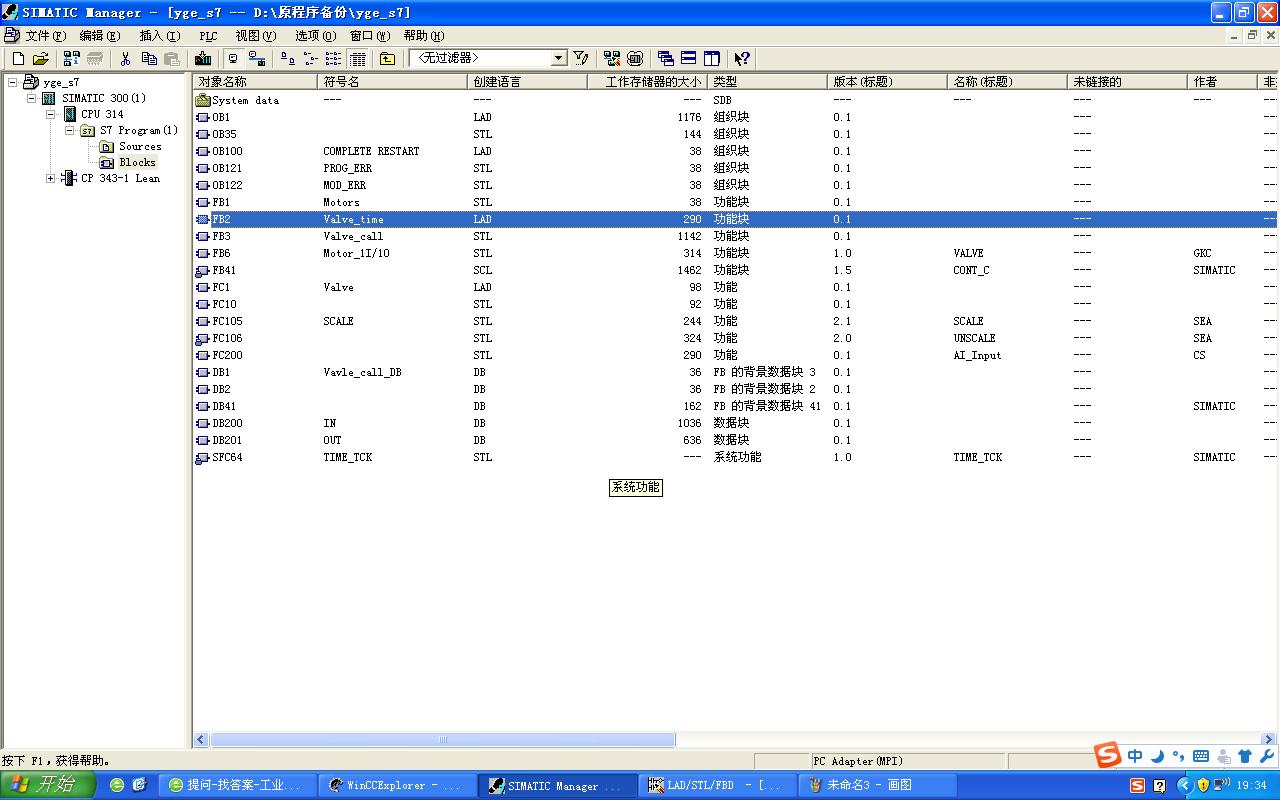This screenshot has width=1280, height=800.
Task: Collapse the CPU 314 tree node
Action: [51, 114]
